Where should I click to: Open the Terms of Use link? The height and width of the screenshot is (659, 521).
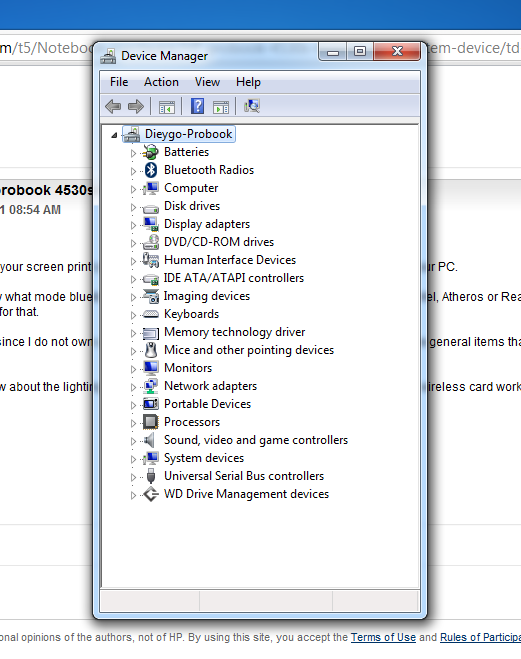click(383, 637)
